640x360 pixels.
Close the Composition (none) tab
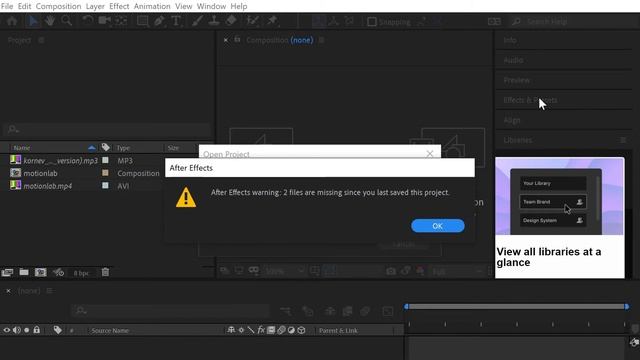[x=226, y=40]
